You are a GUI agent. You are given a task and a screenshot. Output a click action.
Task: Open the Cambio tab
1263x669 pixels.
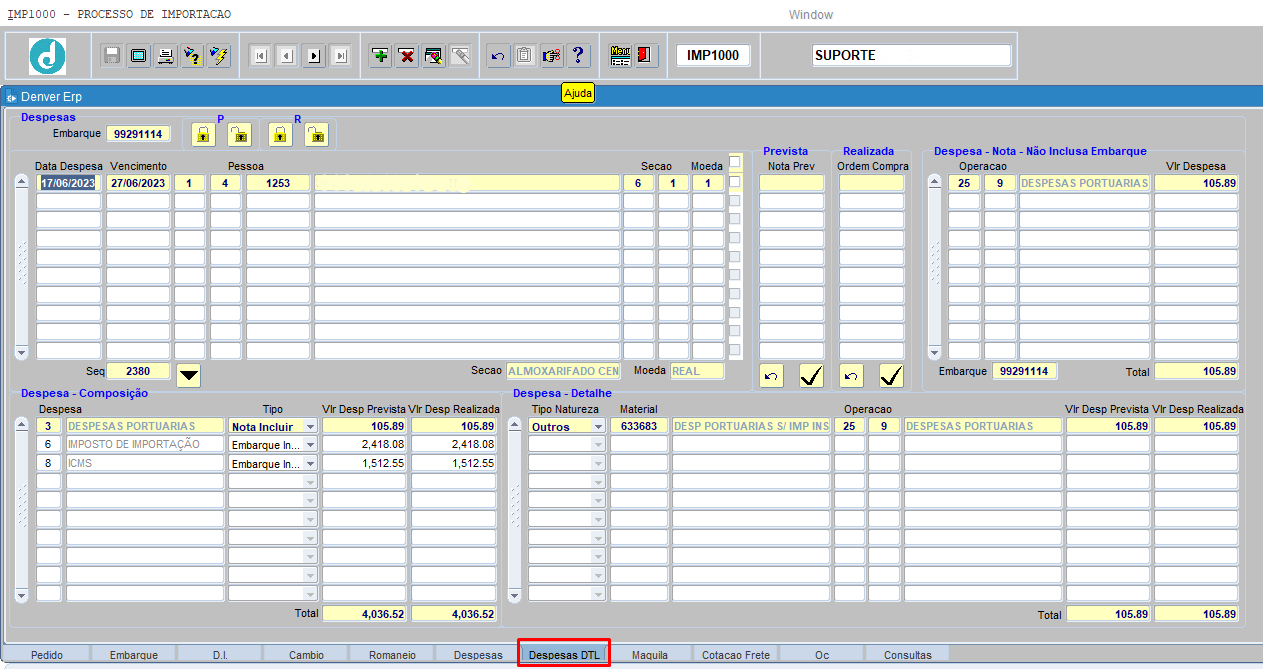tap(306, 655)
